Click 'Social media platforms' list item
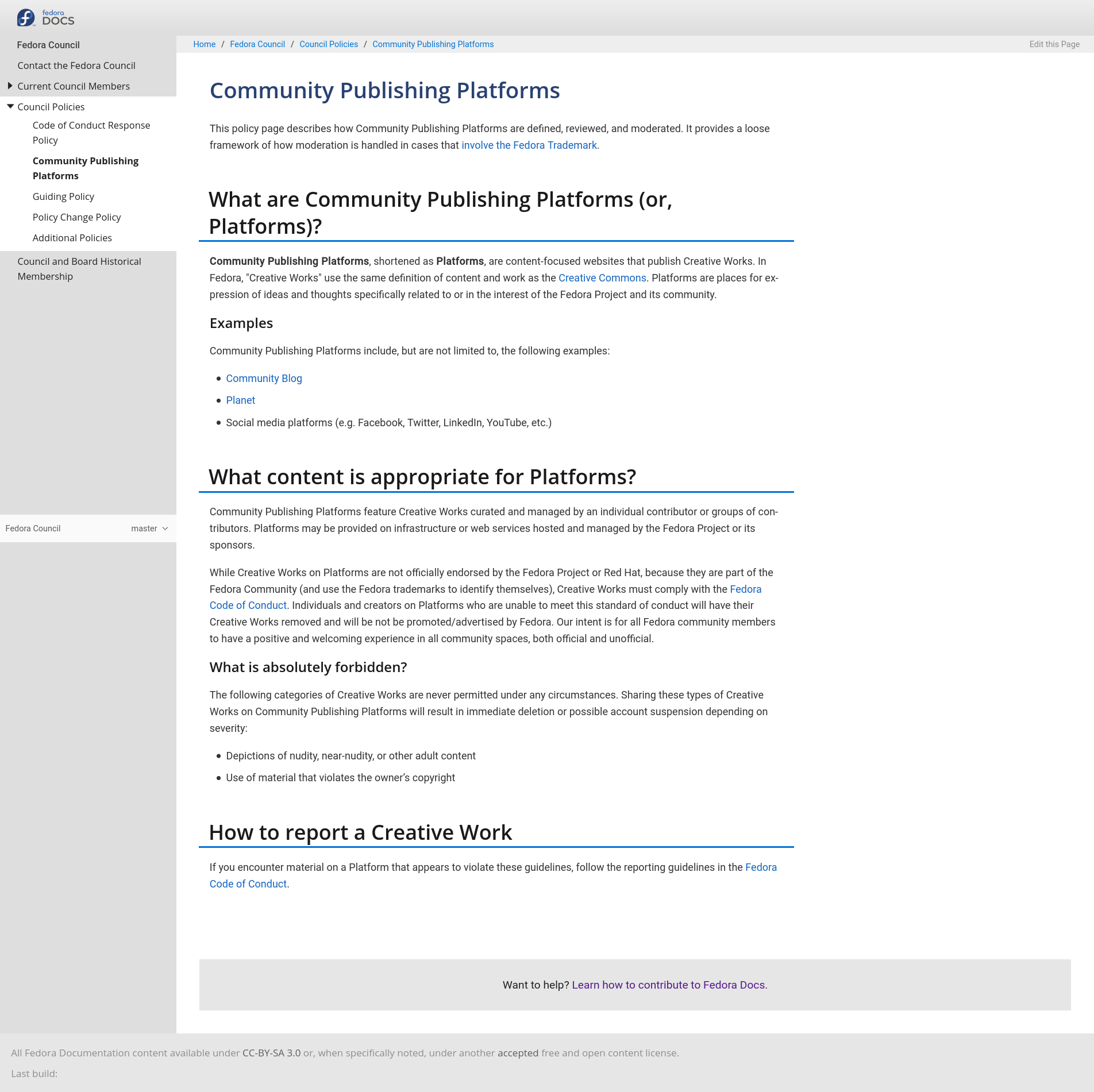 pos(388,423)
